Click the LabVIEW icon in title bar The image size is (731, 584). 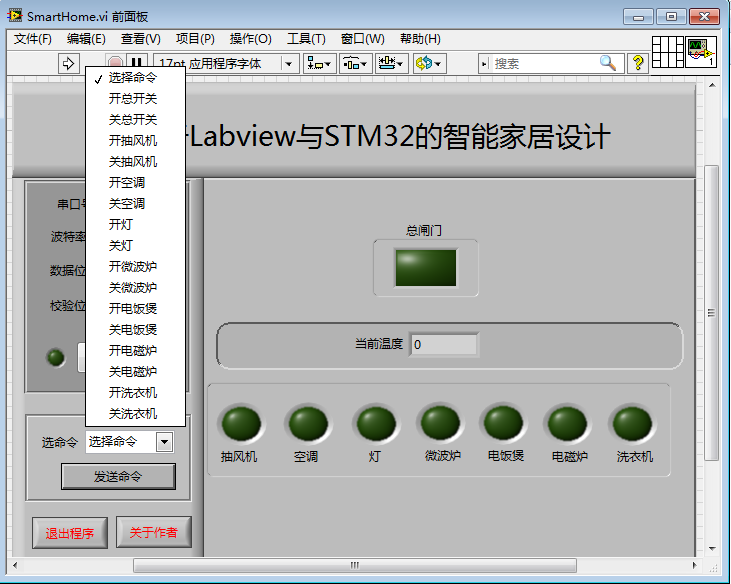tap(14, 15)
